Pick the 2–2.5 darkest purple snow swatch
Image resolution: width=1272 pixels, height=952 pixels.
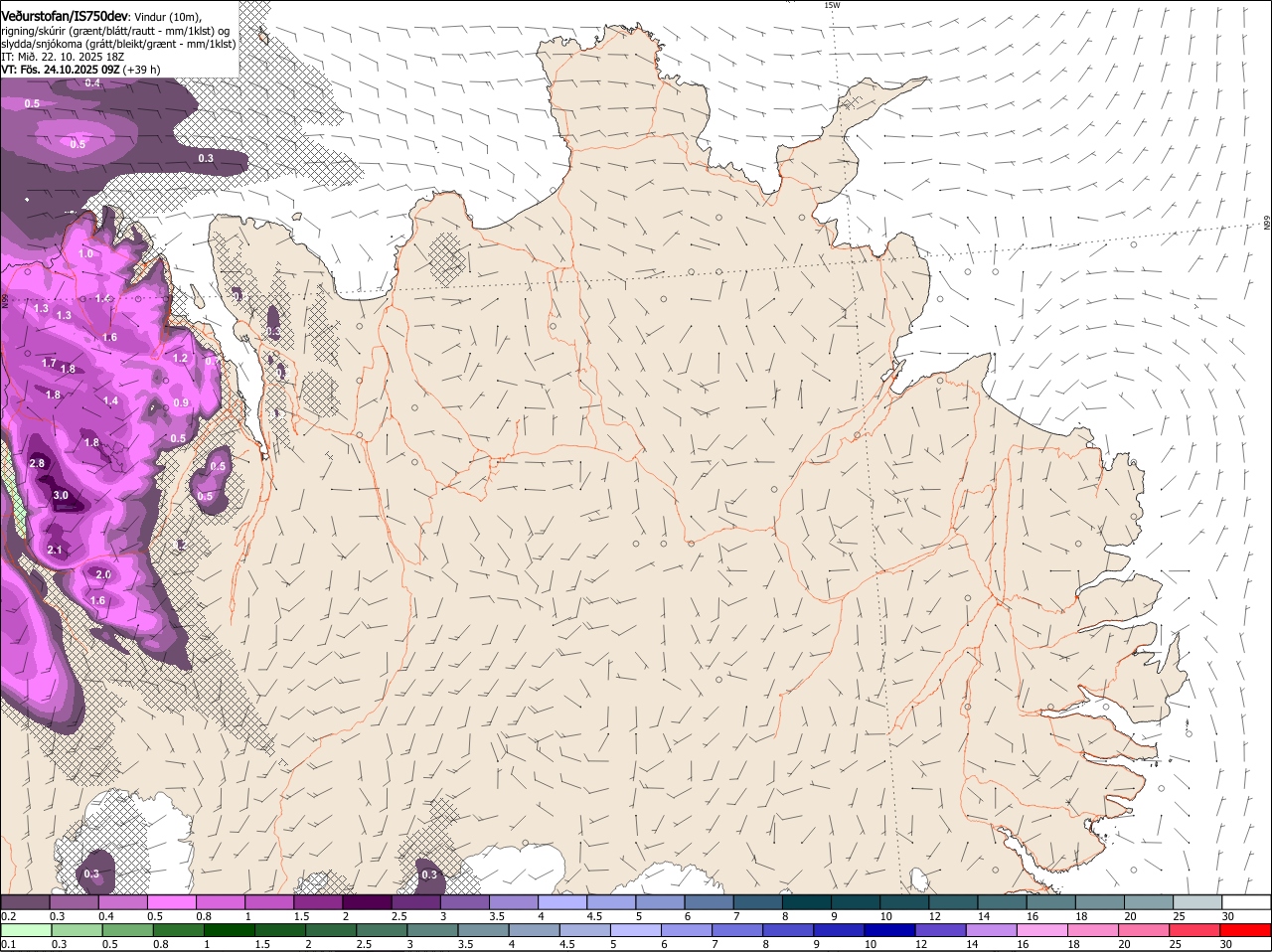tap(368, 901)
